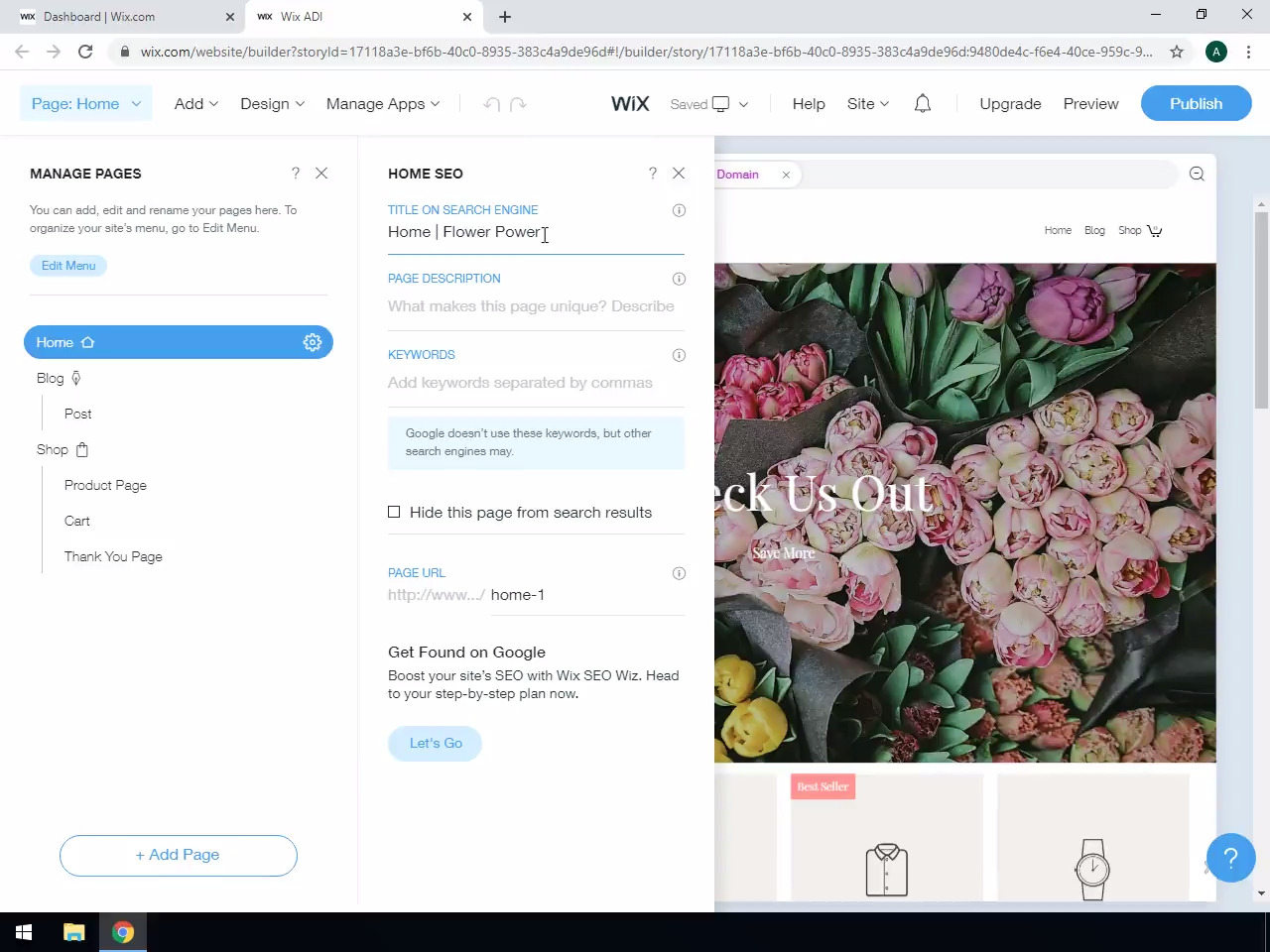
Task: Click the Publish button
Action: coord(1196,104)
